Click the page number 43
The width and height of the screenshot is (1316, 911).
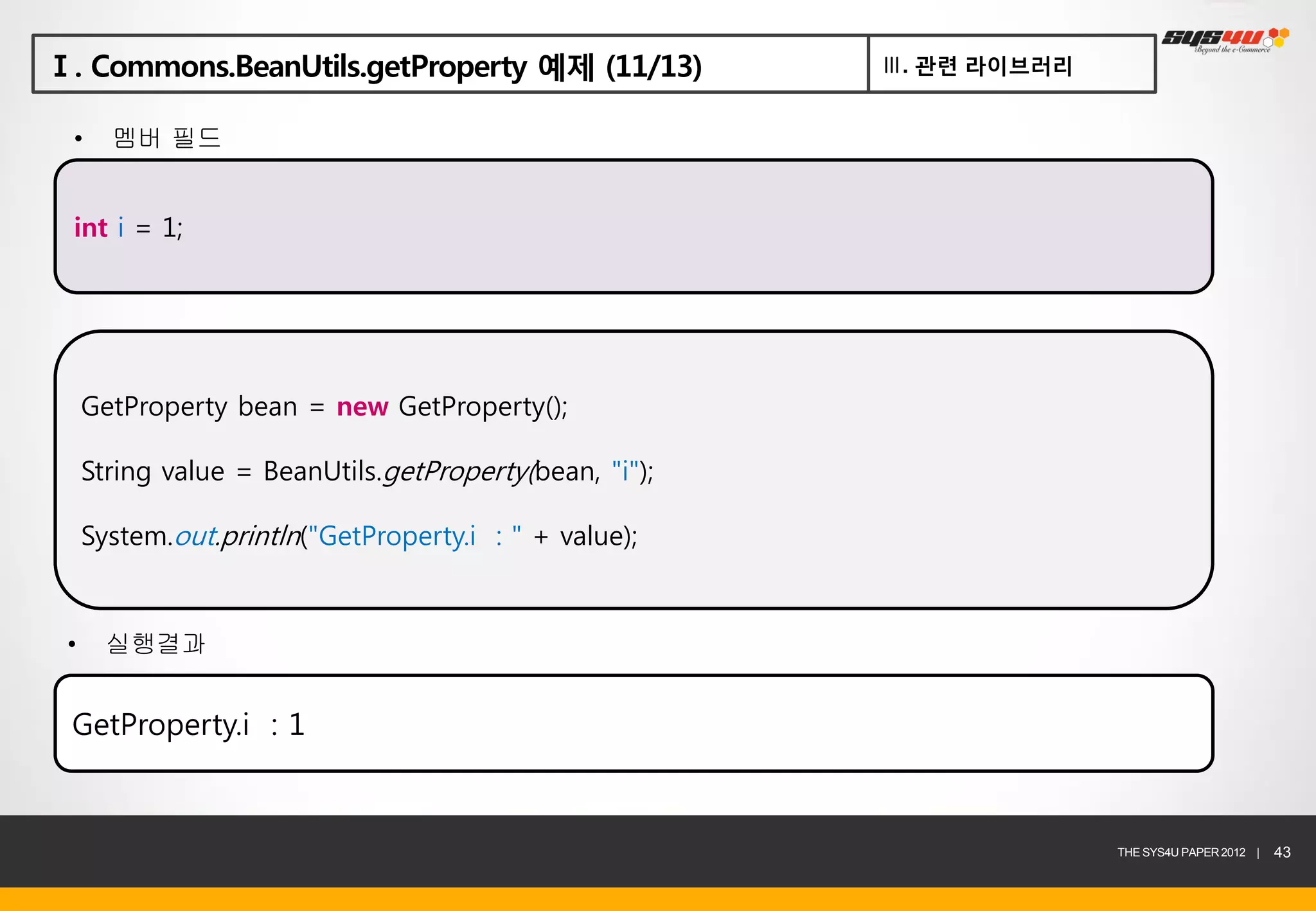pyautogui.click(x=1282, y=852)
